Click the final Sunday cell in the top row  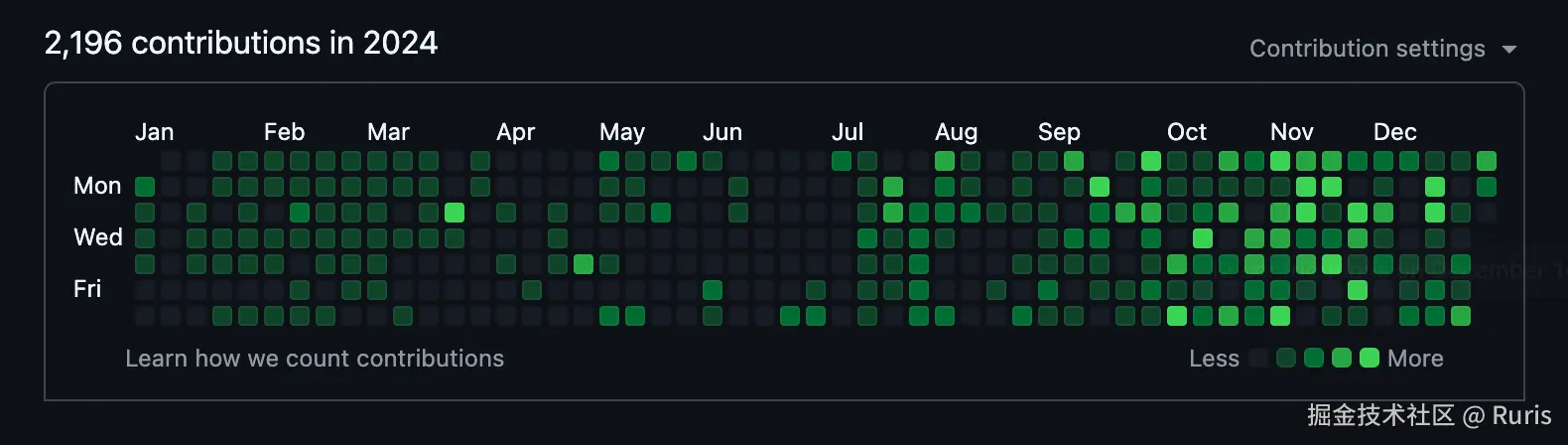(1486, 161)
